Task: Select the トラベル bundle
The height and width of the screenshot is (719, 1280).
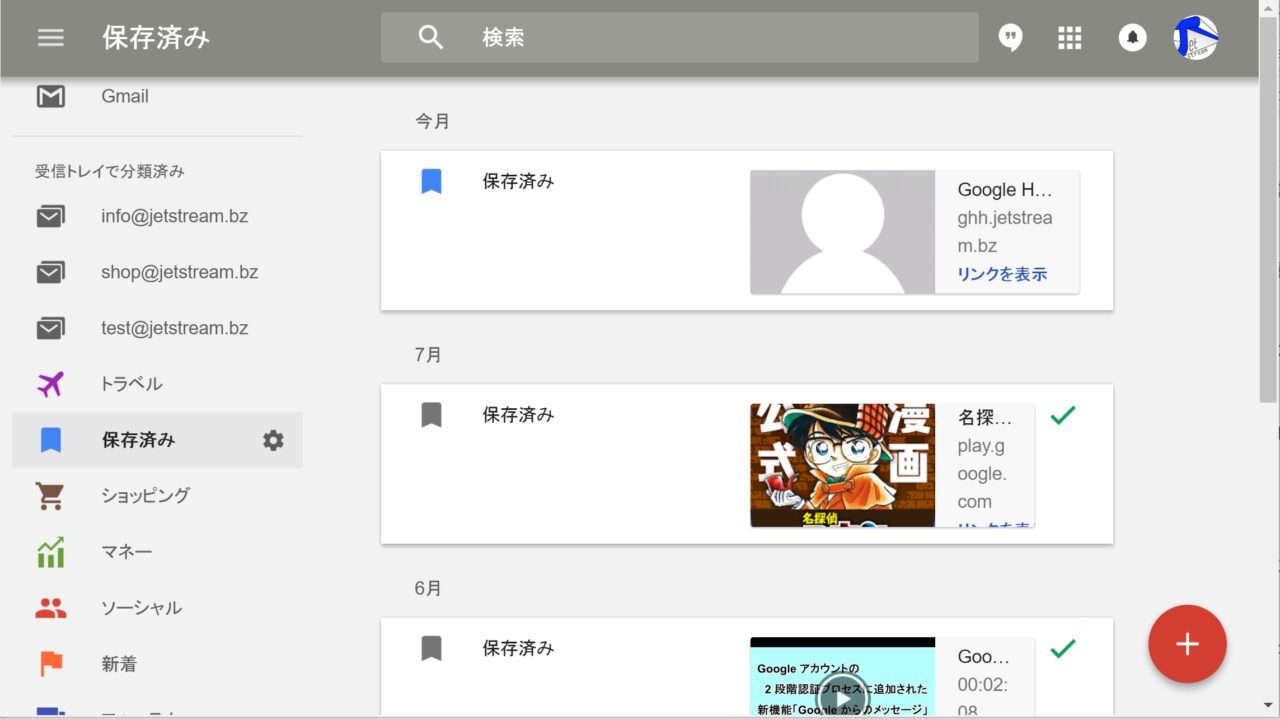Action: pyautogui.click(x=131, y=384)
